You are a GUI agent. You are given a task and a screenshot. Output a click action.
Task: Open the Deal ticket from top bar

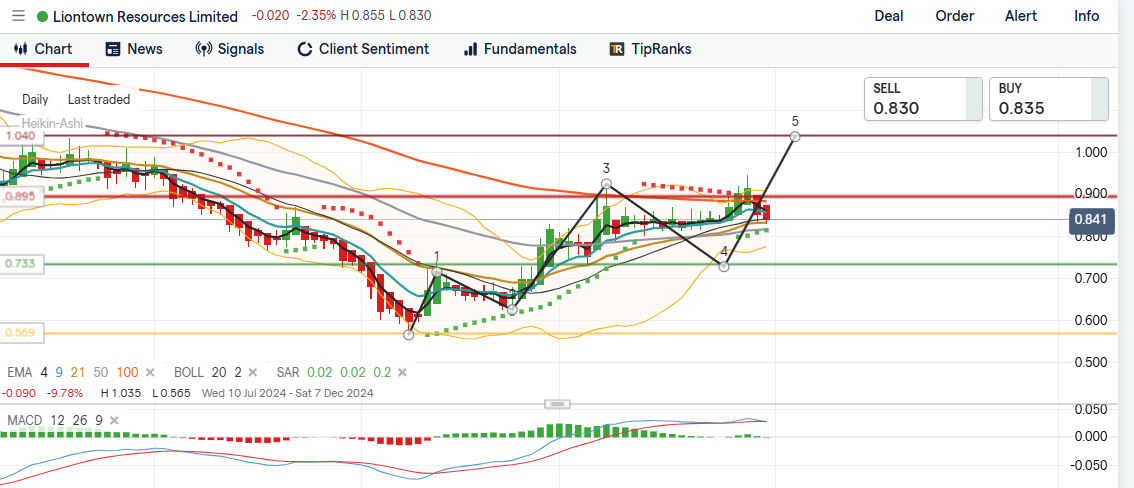[x=888, y=16]
